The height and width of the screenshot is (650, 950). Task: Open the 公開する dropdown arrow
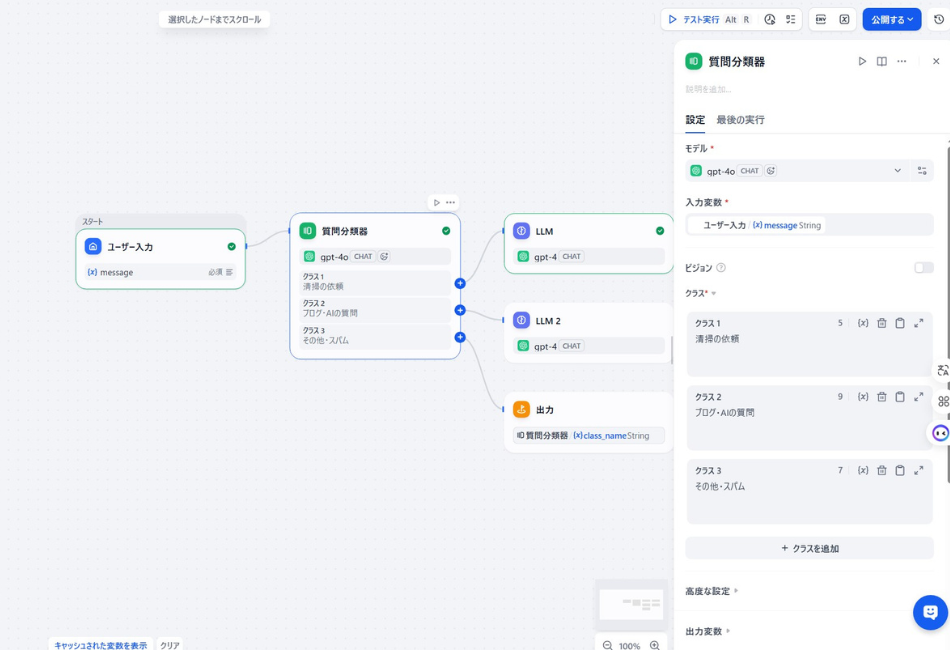point(911,19)
